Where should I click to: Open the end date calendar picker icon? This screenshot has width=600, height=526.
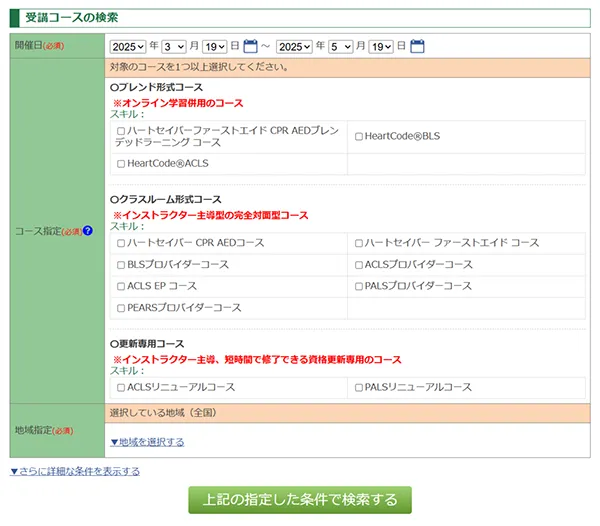pos(417,46)
